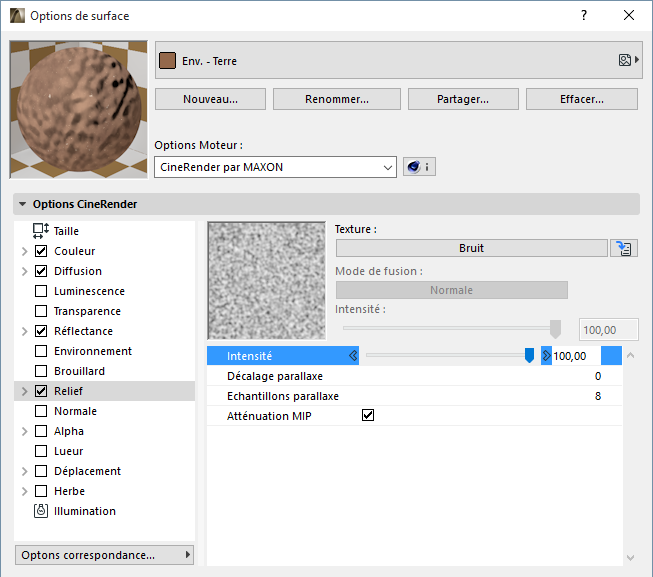Click the decrease arrow left of Intensité slider
The image size is (653, 577).
[353, 355]
